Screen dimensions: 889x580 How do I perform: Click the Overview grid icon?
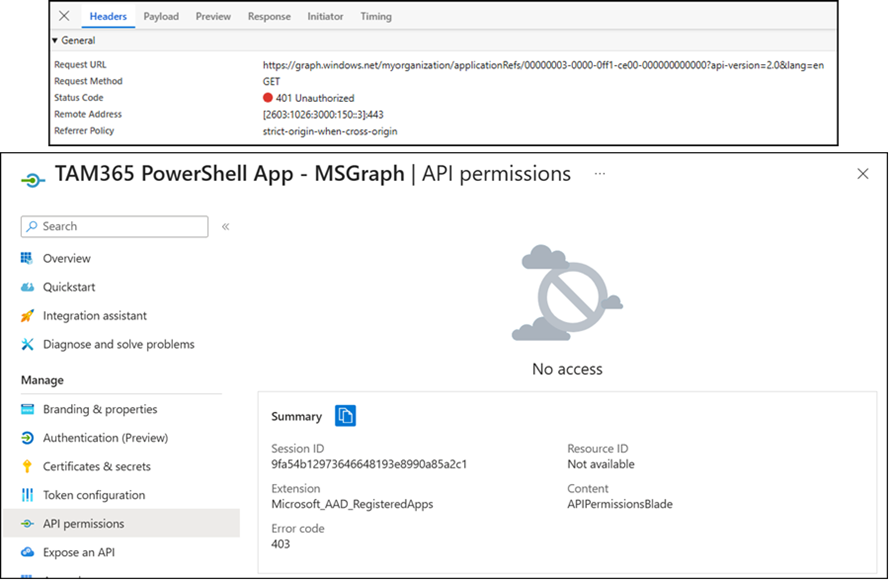pos(27,259)
